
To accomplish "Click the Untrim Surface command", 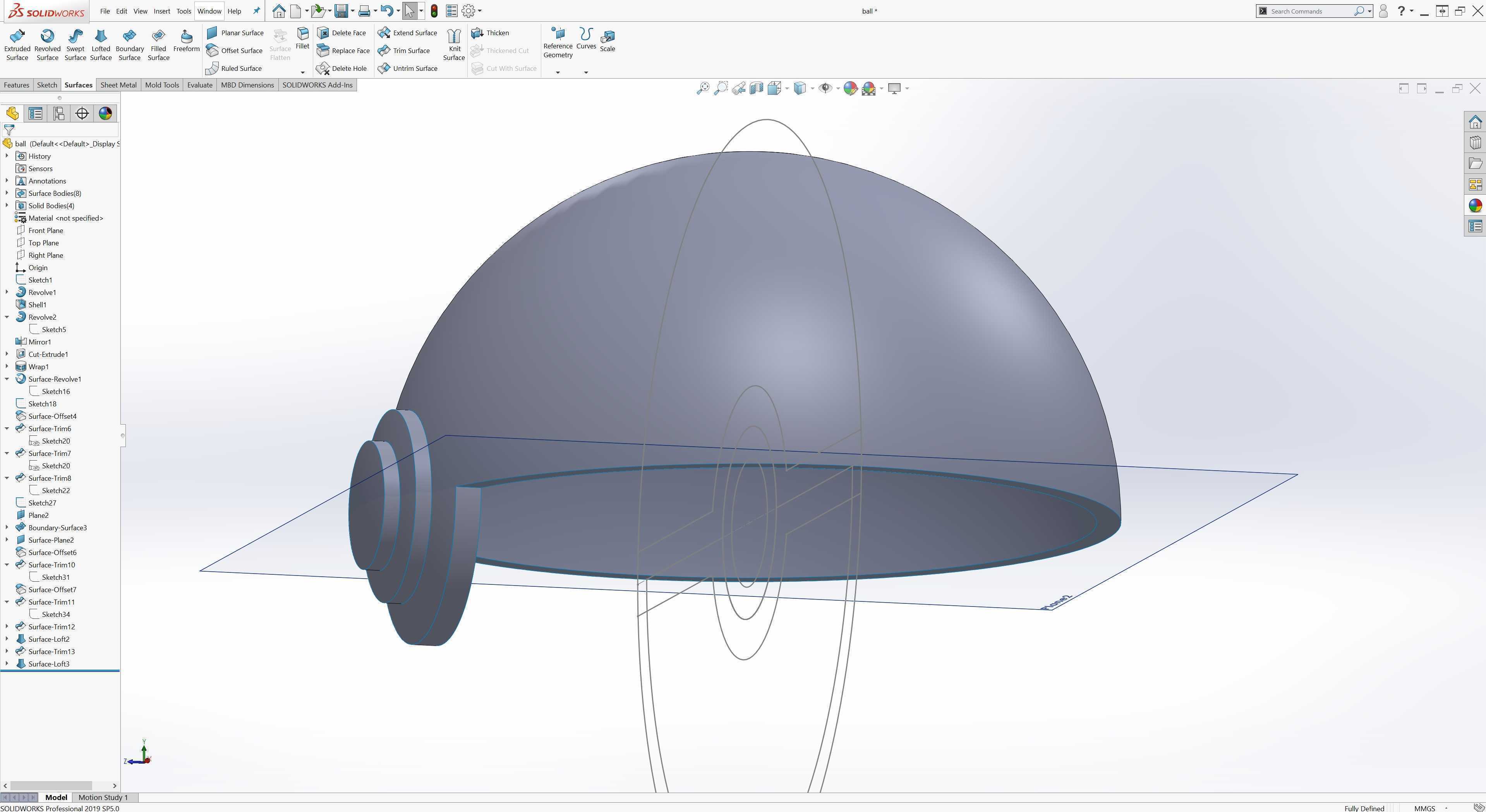I will (x=408, y=69).
